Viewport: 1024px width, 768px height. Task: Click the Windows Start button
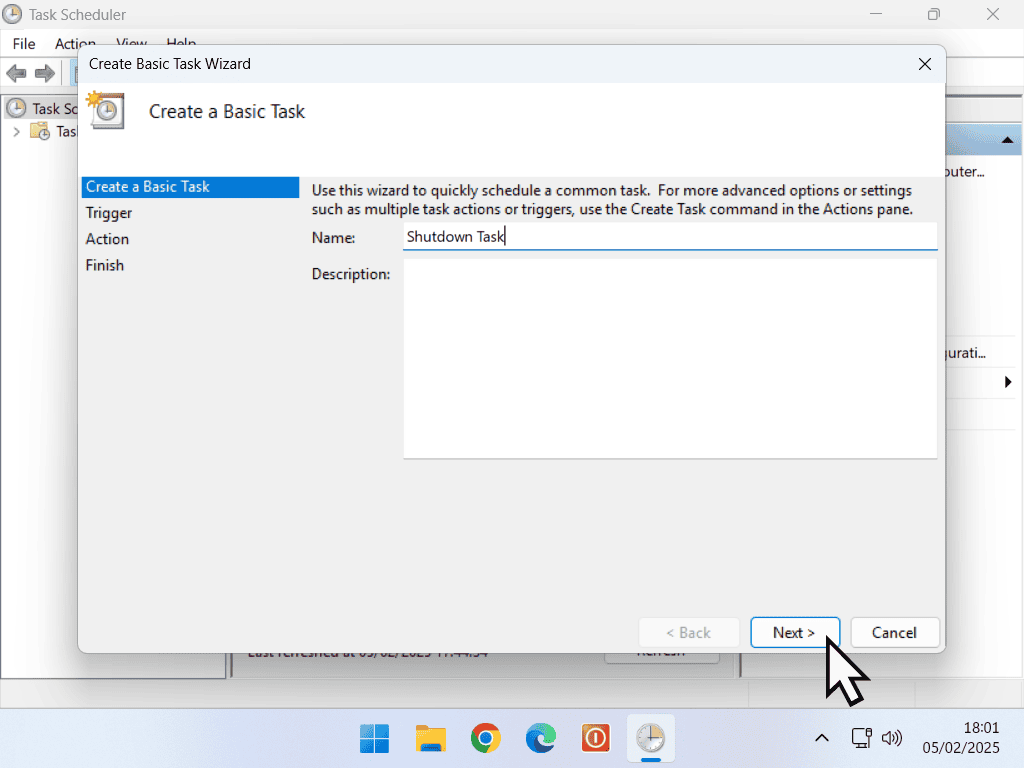[x=375, y=739]
